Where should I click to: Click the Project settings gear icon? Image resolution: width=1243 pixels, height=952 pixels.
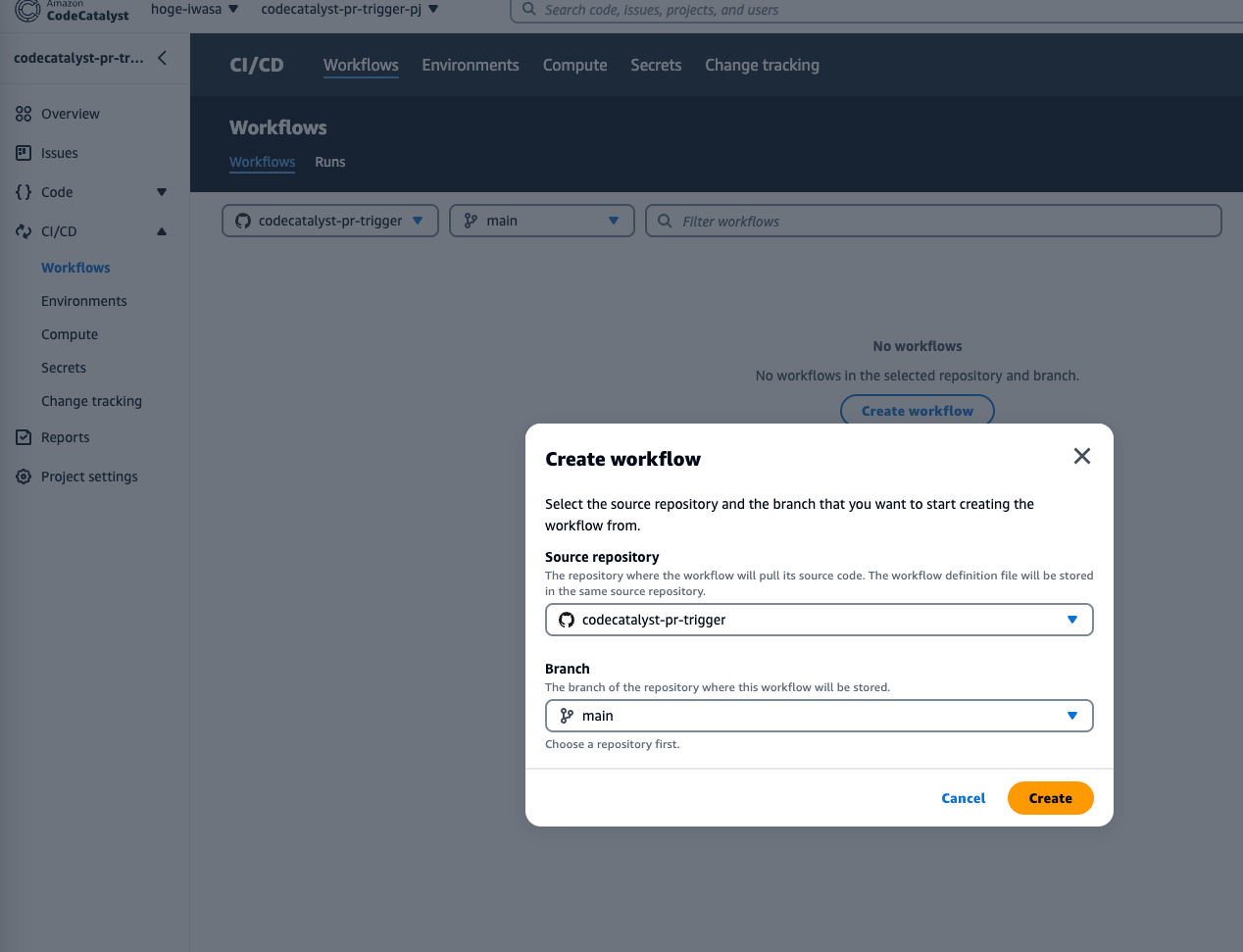coord(24,476)
